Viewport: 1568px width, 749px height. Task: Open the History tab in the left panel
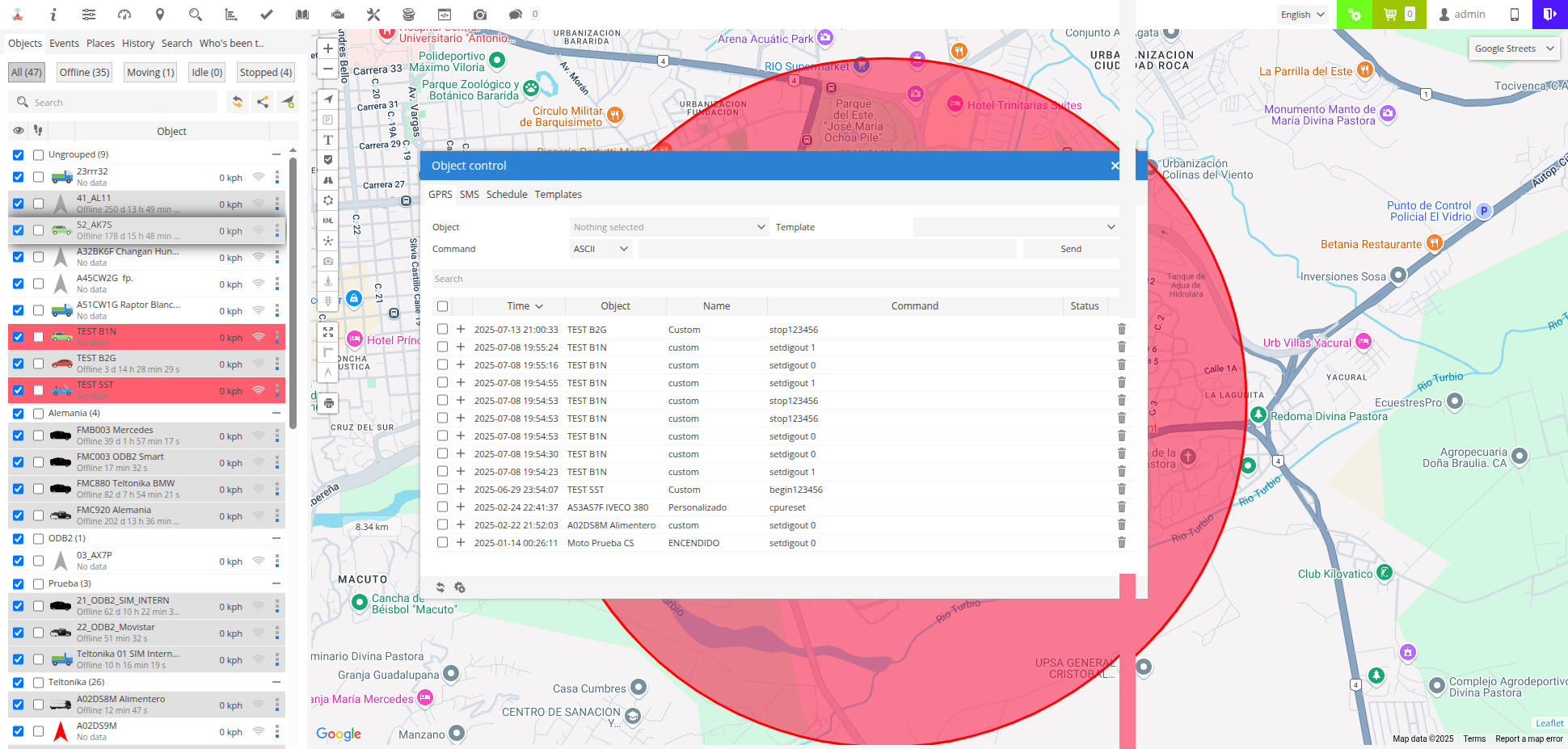point(138,43)
